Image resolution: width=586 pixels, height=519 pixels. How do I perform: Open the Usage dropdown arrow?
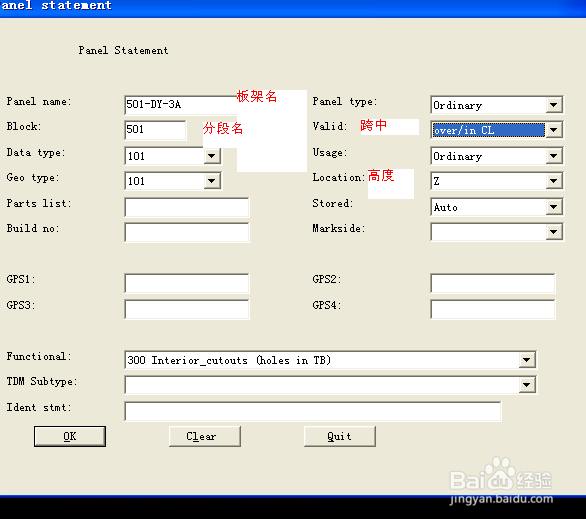coord(554,156)
